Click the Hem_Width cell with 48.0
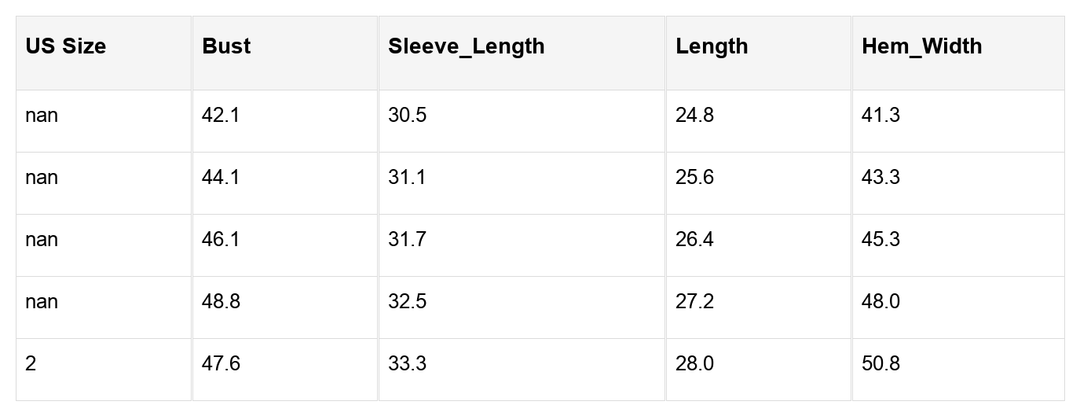The width and height of the screenshot is (1080, 416). point(881,302)
